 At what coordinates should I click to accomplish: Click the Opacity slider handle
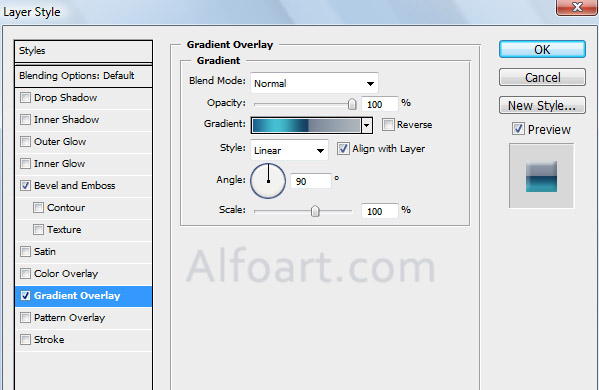352,104
